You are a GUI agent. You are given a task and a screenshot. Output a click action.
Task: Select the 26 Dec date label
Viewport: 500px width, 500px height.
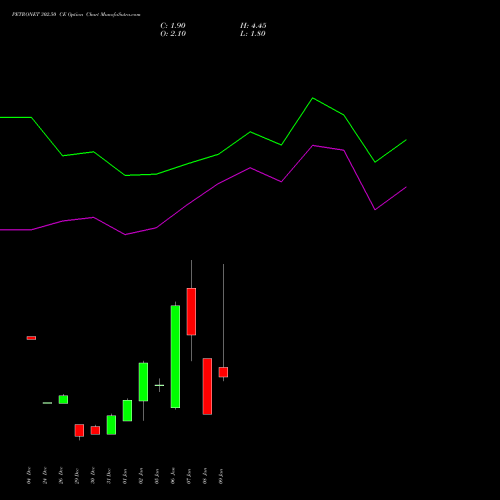click(61, 476)
